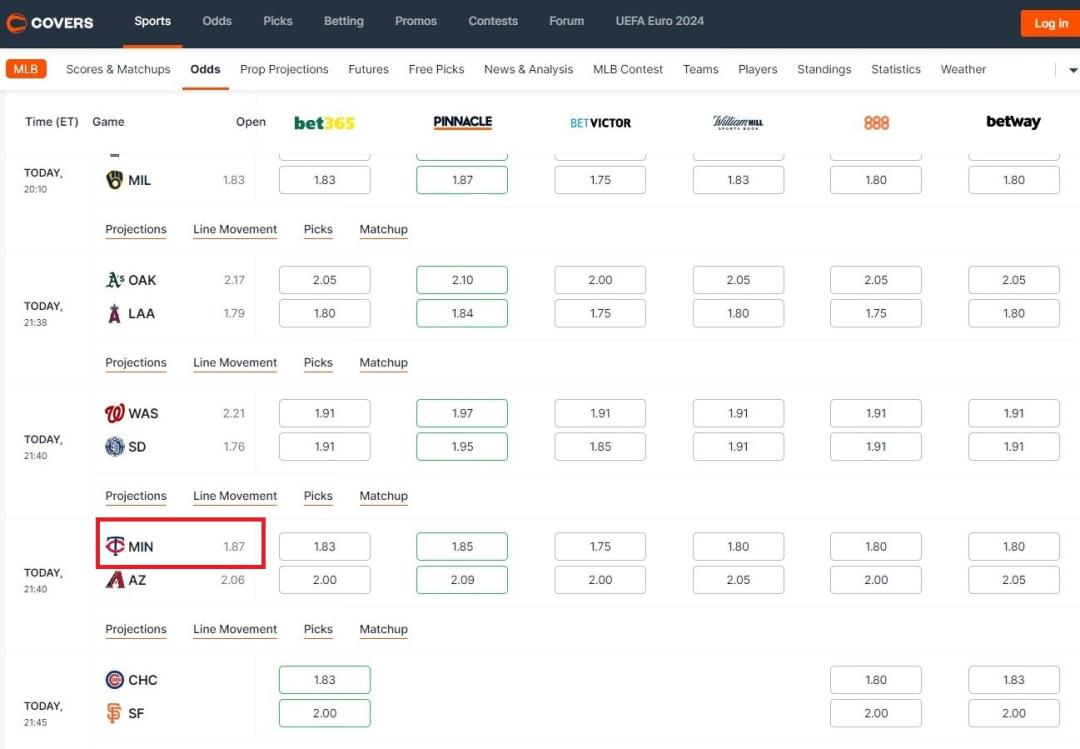This screenshot has height=749, width=1080.
Task: Open the Betting main menu
Action: pos(344,21)
